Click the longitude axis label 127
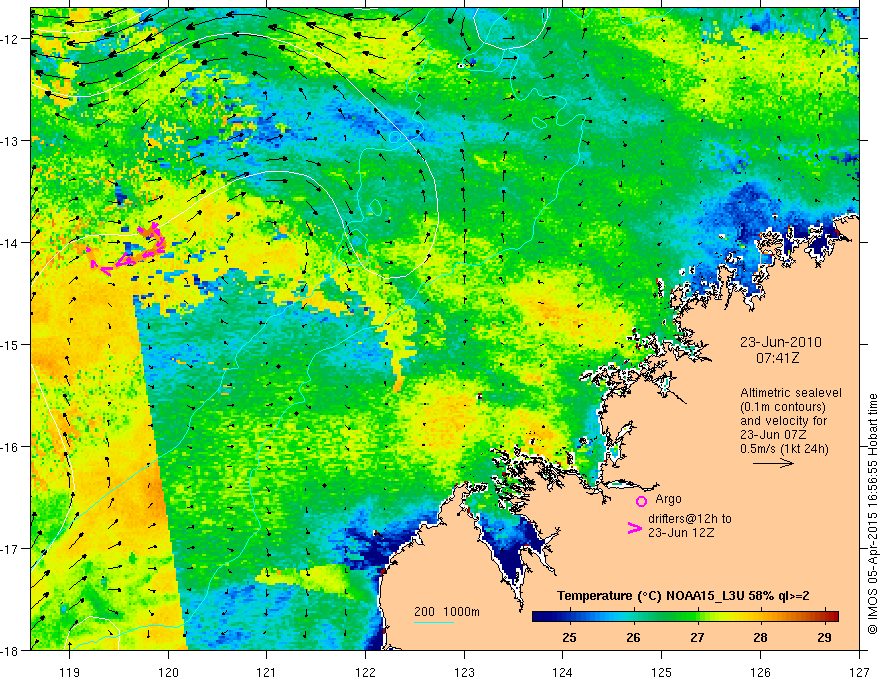 pos(859,672)
